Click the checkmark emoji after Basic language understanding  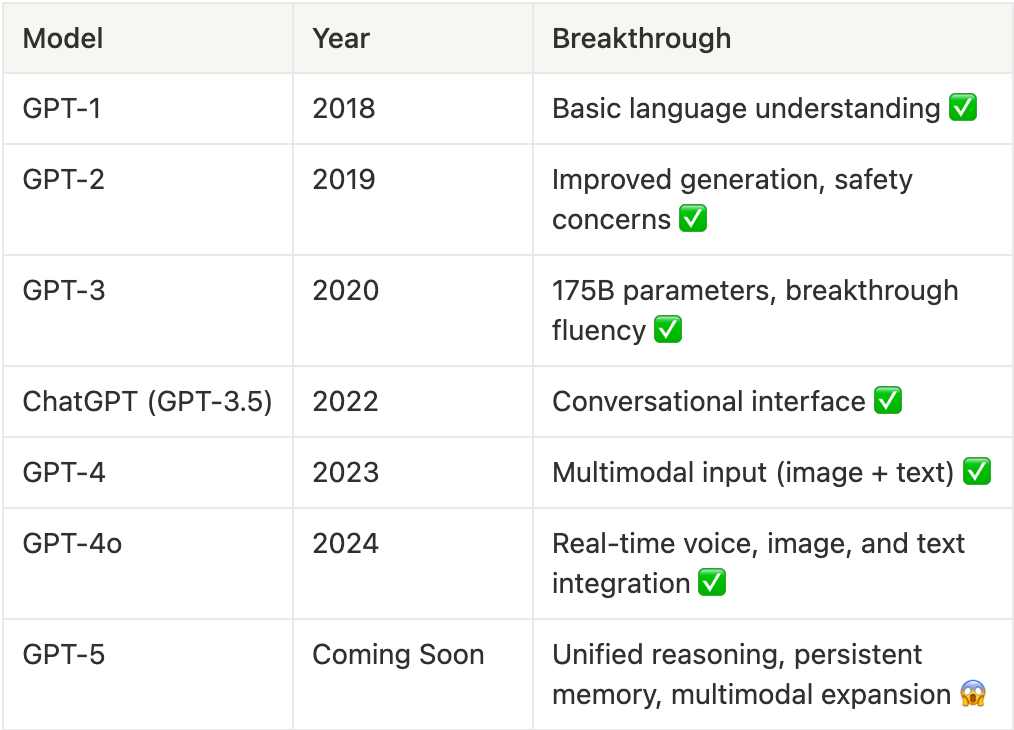click(x=963, y=107)
